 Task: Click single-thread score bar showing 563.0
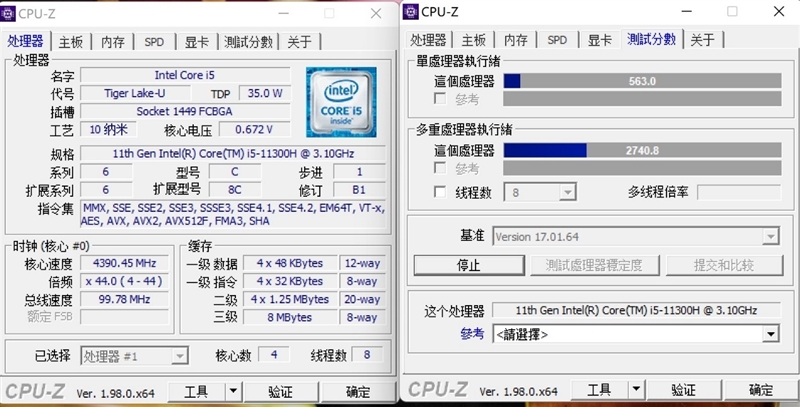642,81
